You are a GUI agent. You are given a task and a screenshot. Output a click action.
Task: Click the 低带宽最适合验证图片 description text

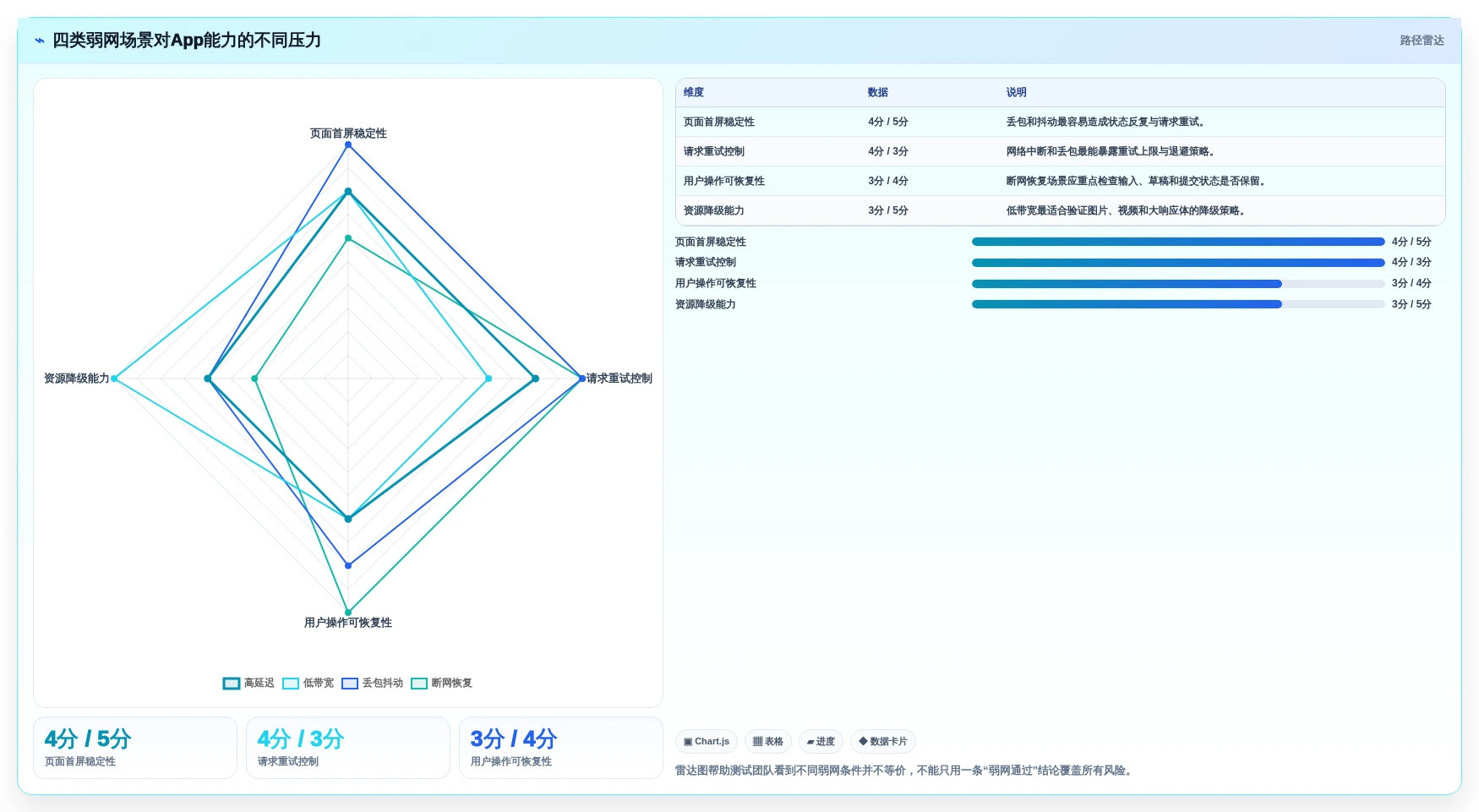point(1126,211)
